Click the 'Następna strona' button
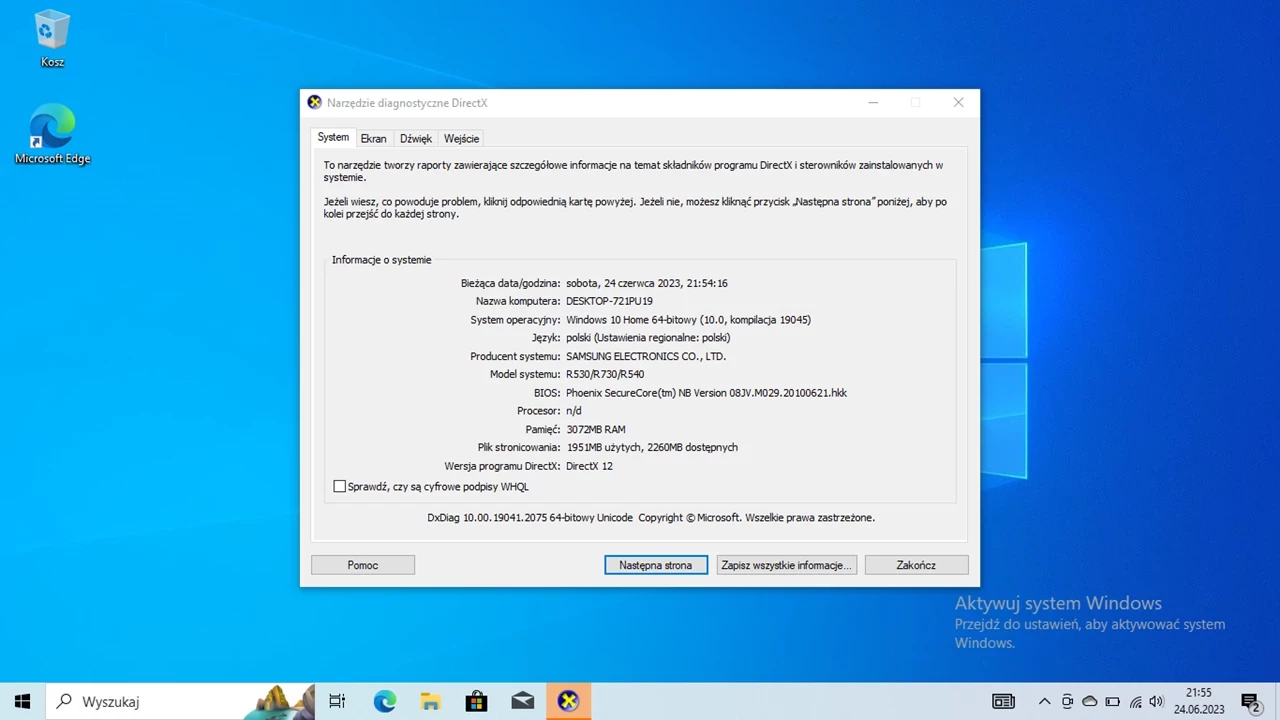This screenshot has width=1280, height=720. pos(655,565)
